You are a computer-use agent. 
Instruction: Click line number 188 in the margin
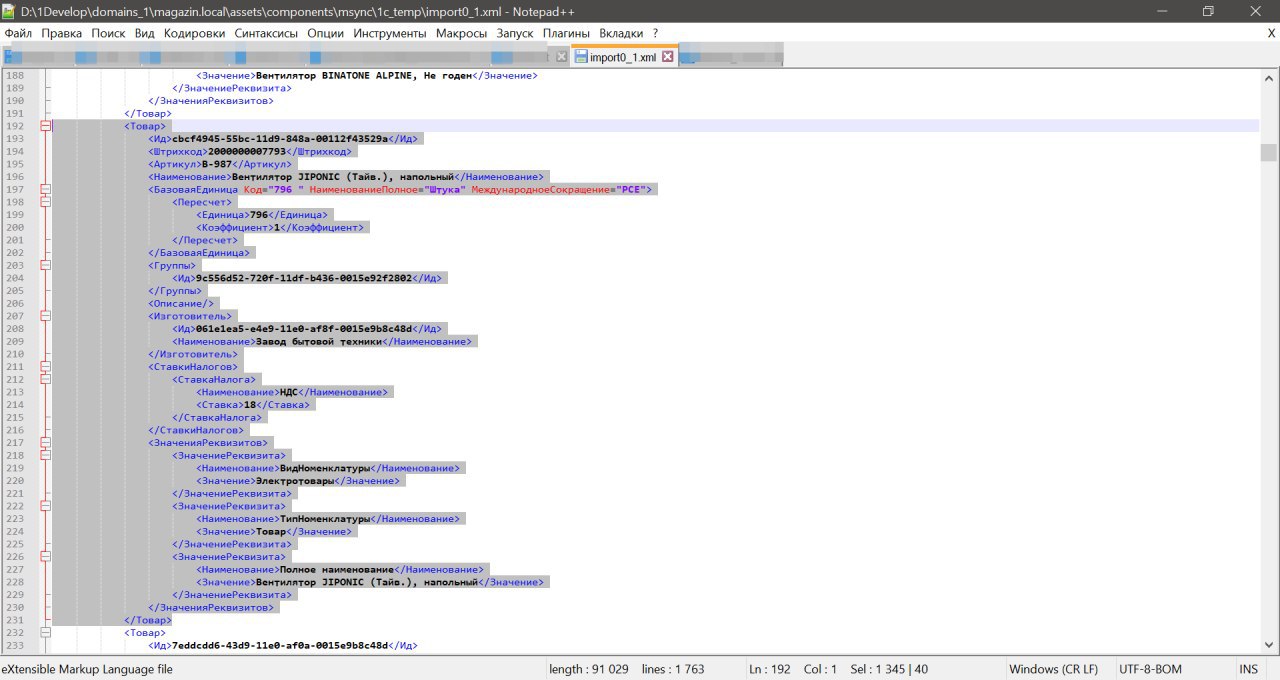click(15, 75)
